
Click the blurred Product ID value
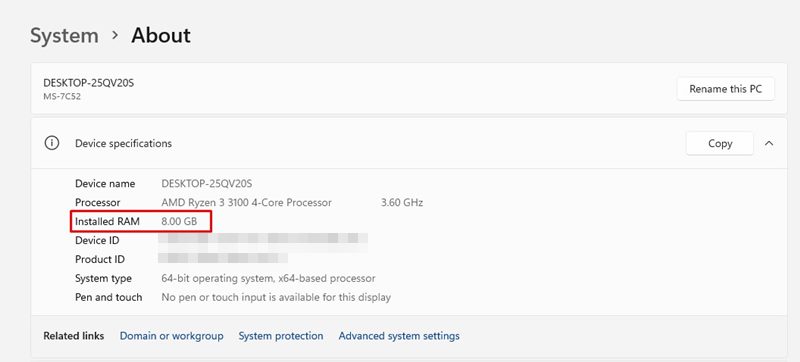click(x=223, y=258)
